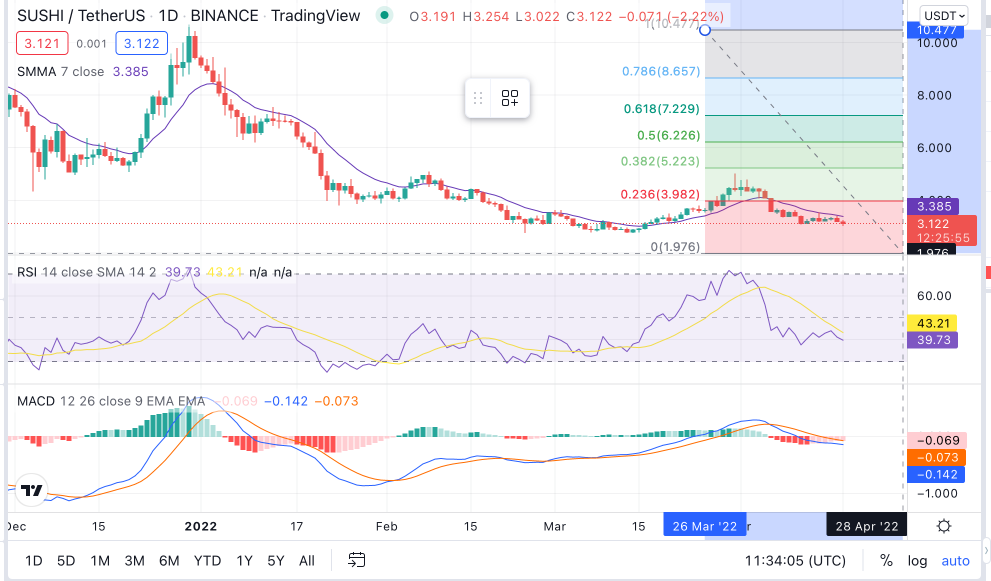Select the 1D date range beside 5D
This screenshot has height=581, width=991.
33,561
